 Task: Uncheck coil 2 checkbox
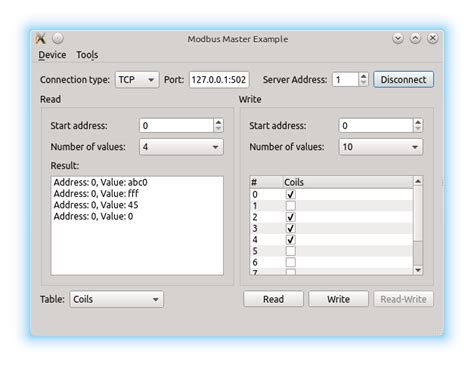click(x=291, y=217)
